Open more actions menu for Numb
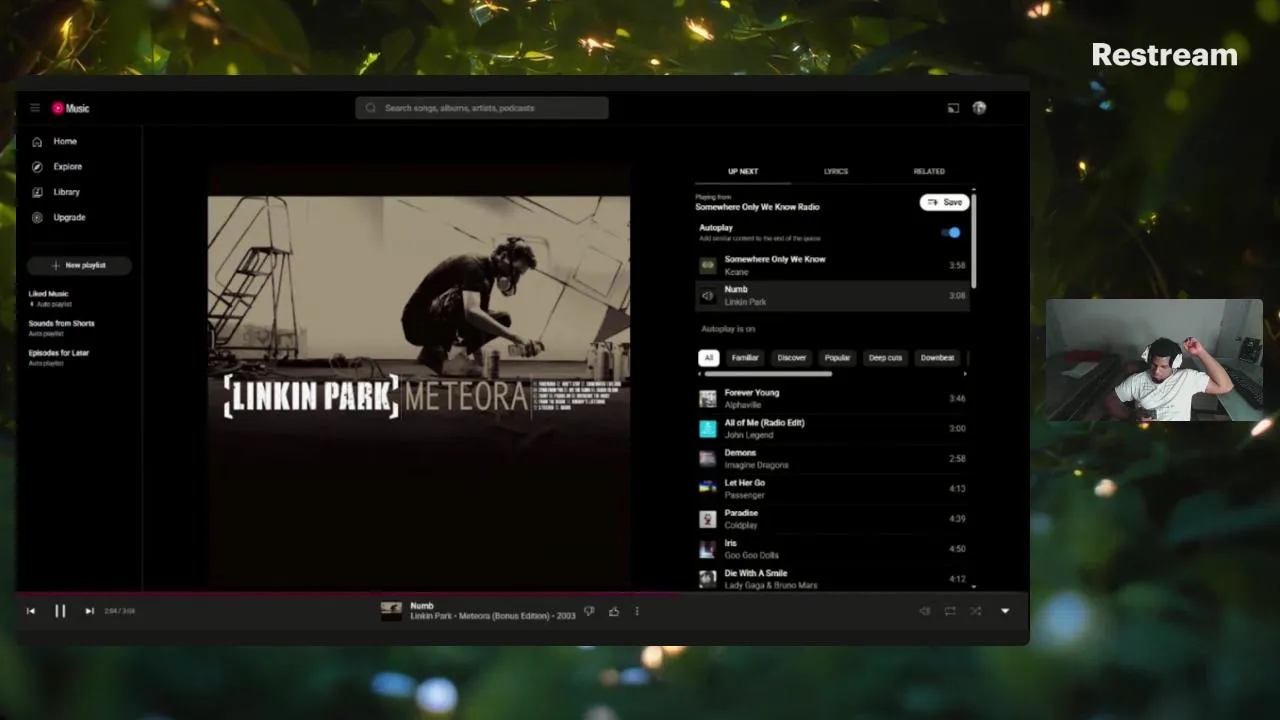 637,611
